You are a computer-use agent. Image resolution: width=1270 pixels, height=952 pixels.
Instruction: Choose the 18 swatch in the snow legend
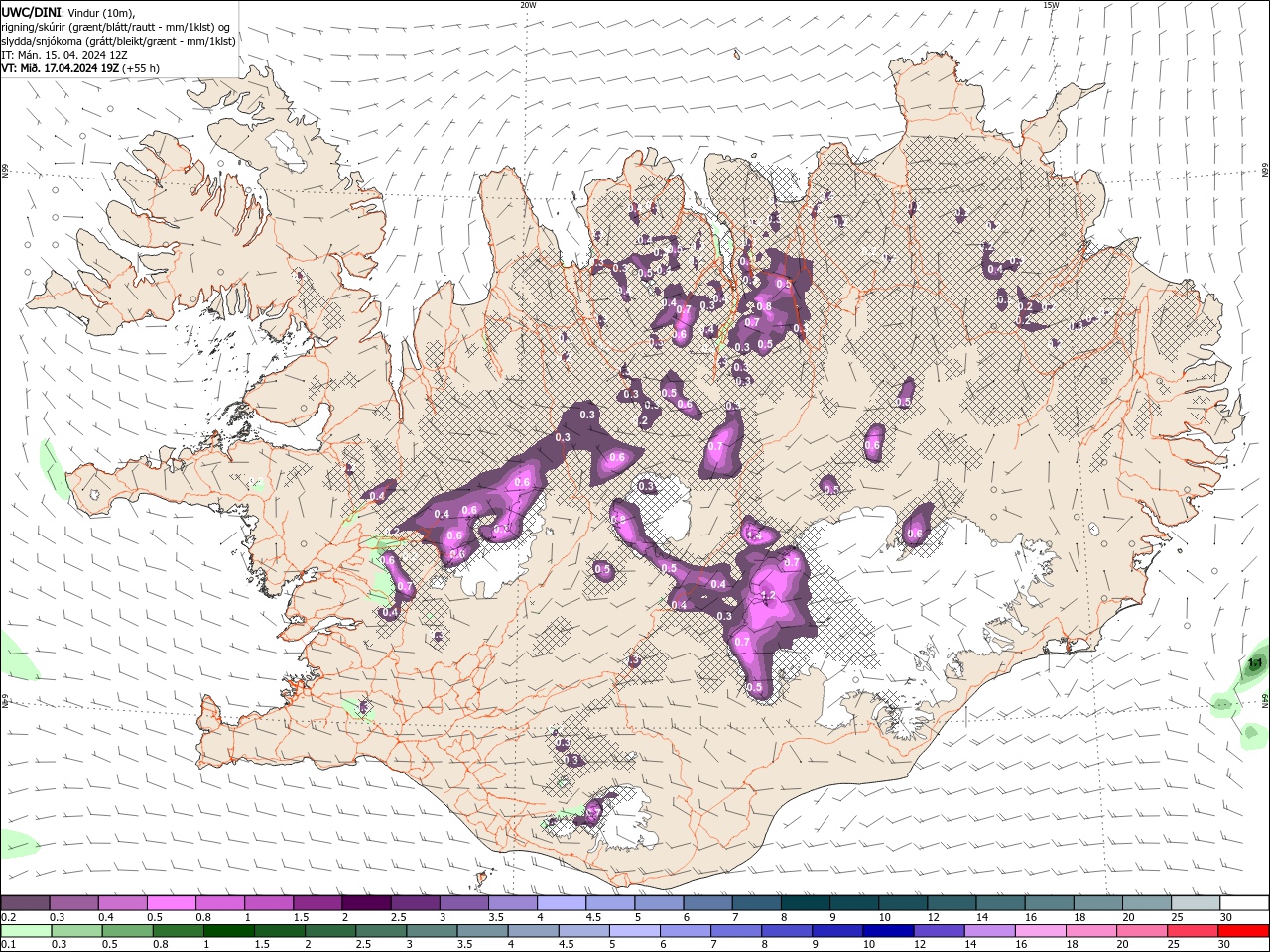[x=1098, y=902]
